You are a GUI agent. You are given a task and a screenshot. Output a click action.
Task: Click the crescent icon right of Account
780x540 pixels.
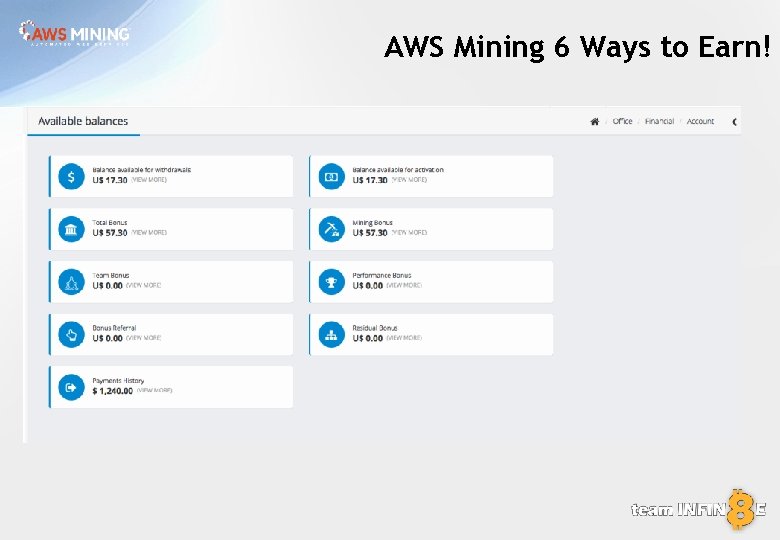pyautogui.click(x=735, y=122)
